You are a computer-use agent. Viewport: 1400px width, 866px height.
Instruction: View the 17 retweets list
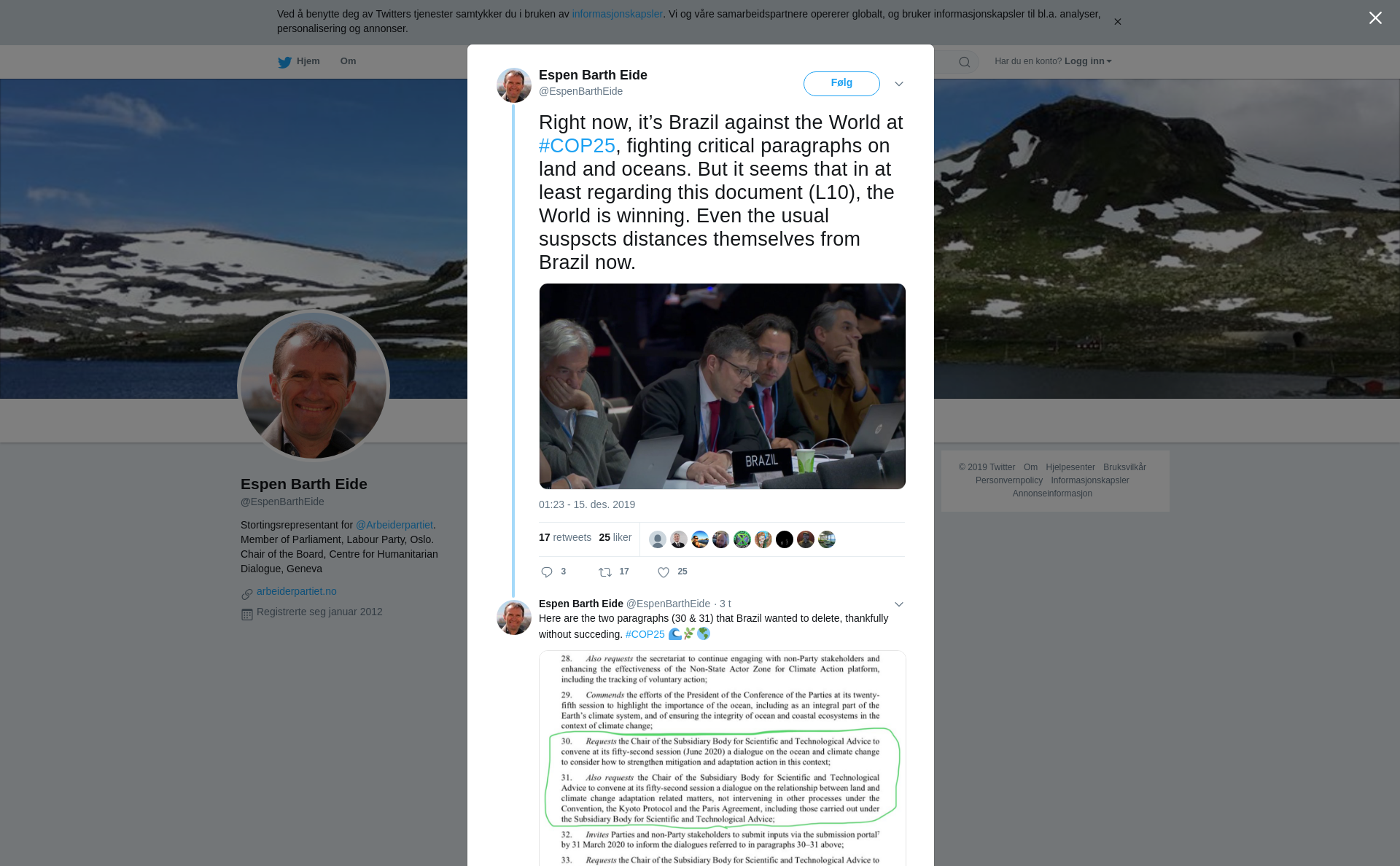tap(565, 537)
